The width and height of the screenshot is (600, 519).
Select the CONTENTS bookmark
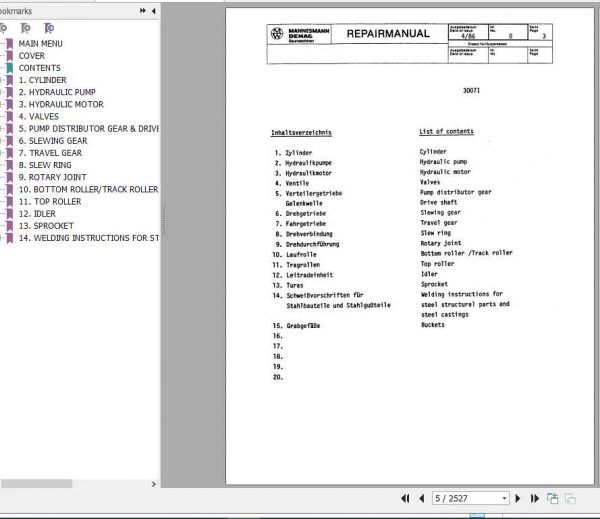pos(39,68)
